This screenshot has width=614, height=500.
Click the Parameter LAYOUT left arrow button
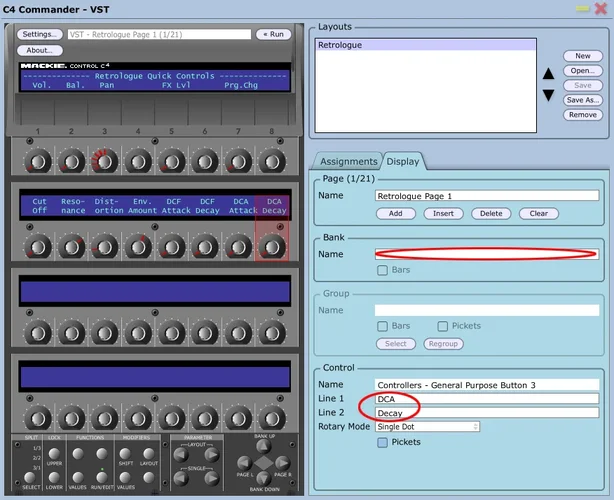(181, 455)
